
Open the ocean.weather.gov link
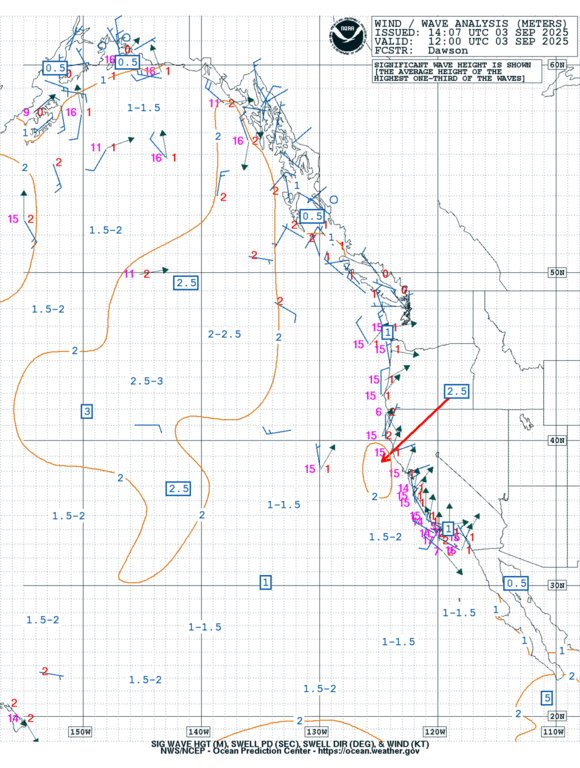(369, 751)
